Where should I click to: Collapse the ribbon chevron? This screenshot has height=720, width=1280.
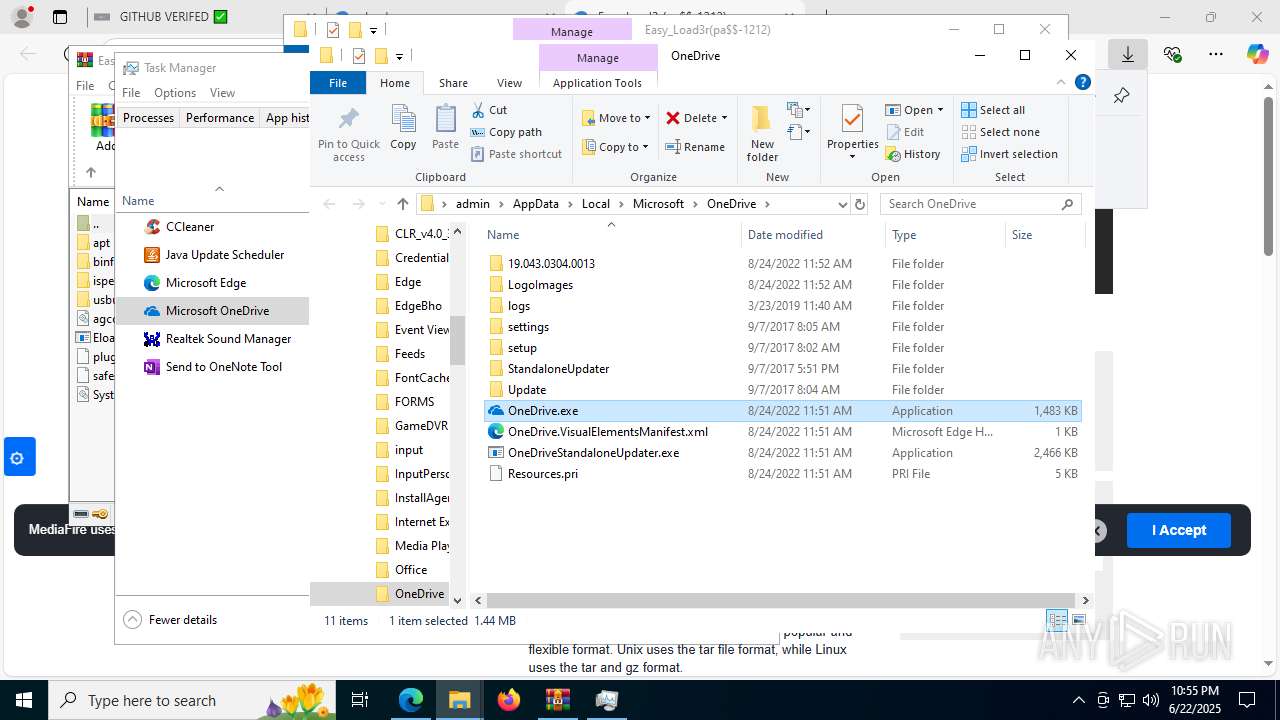(x=1061, y=83)
